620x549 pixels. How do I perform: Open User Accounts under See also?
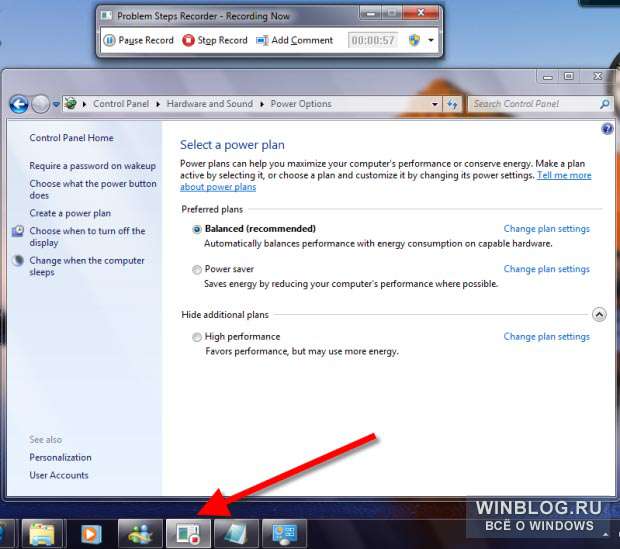tap(59, 475)
